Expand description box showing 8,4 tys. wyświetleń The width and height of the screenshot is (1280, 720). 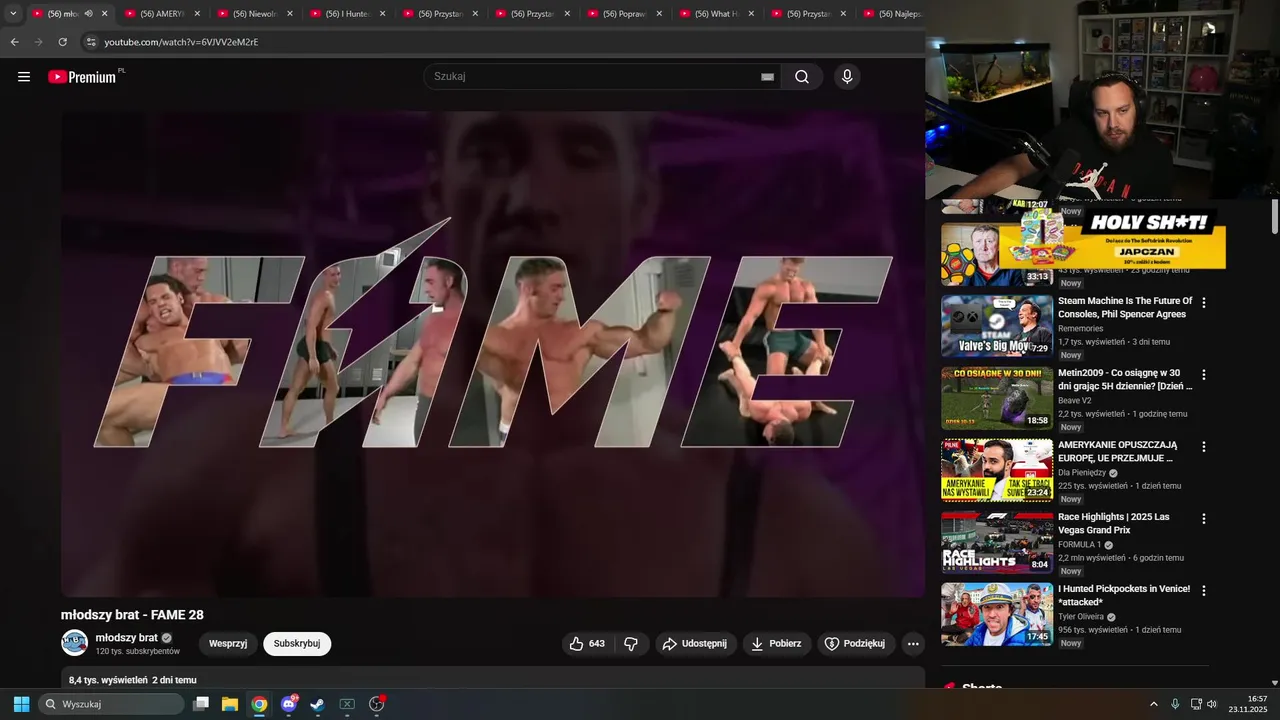(x=493, y=678)
